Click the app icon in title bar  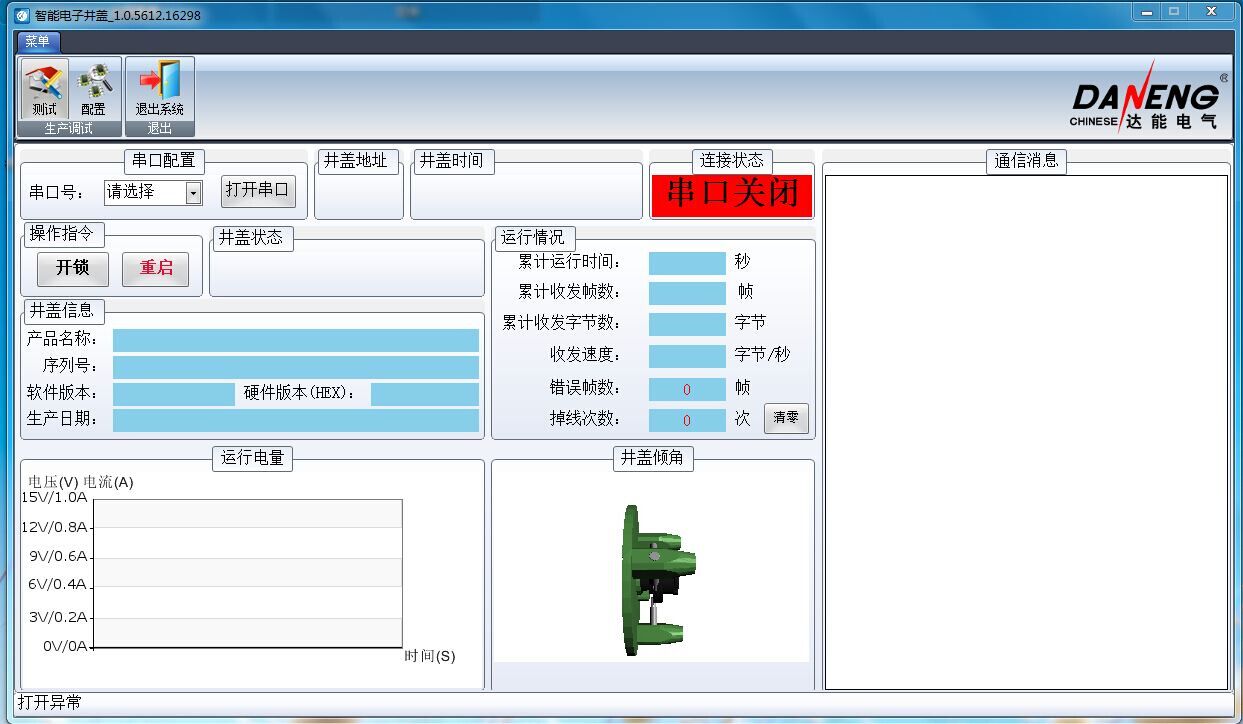coord(22,15)
